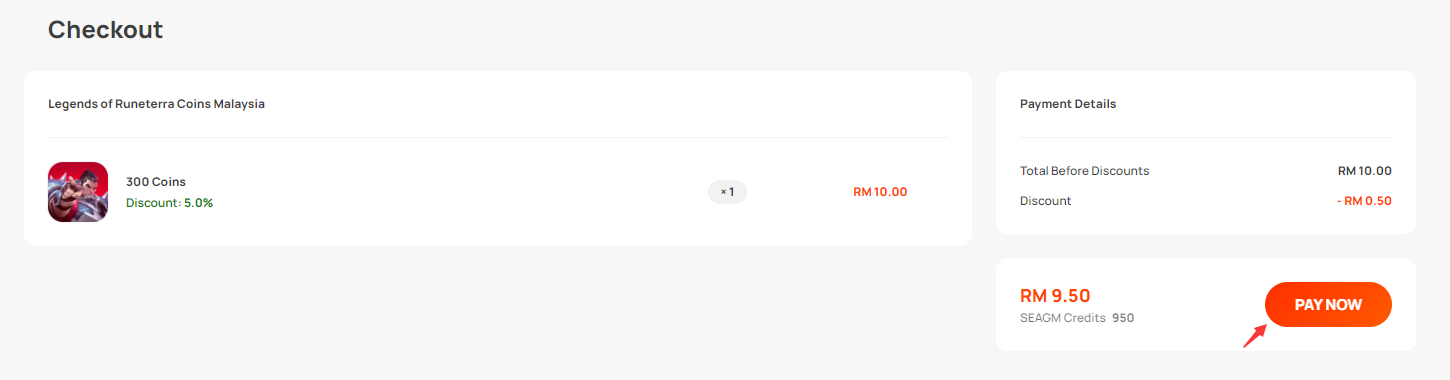The height and width of the screenshot is (380, 1450).
Task: Click the bold RM 10.00 total value
Action: [x=1365, y=171]
